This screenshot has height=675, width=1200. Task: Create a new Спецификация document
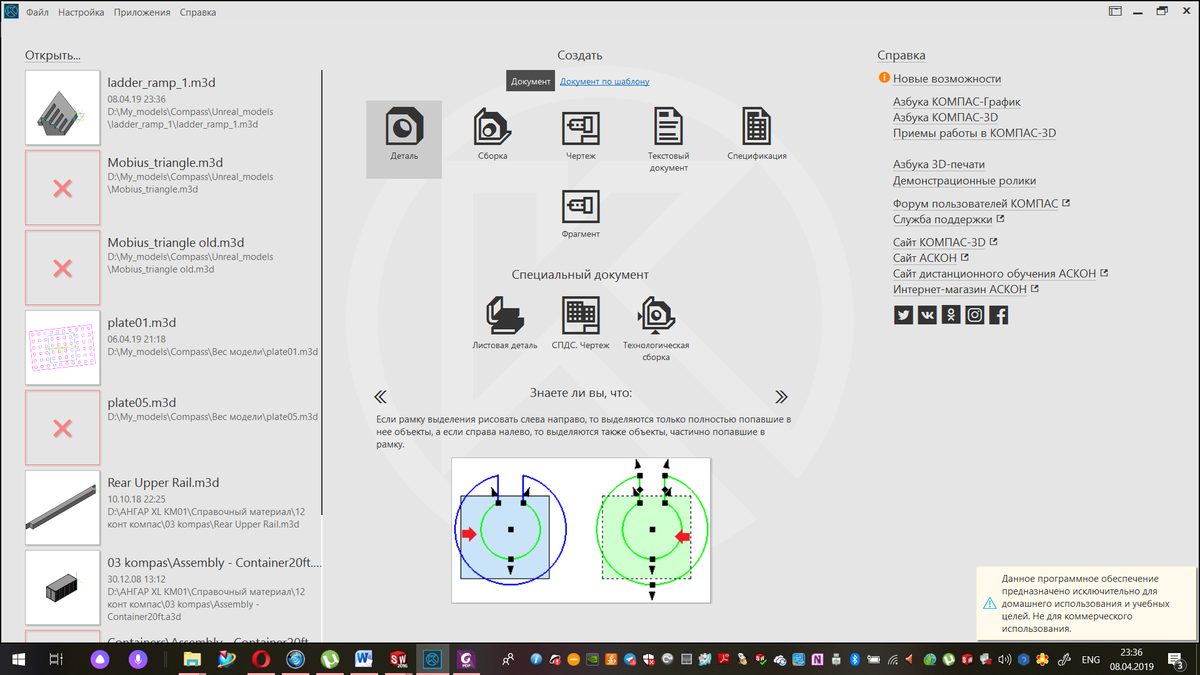coord(756,134)
